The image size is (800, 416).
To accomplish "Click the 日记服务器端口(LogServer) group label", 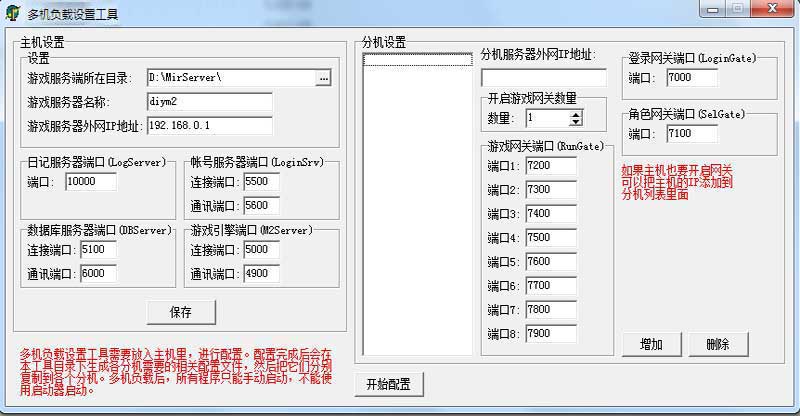I will (x=96, y=162).
